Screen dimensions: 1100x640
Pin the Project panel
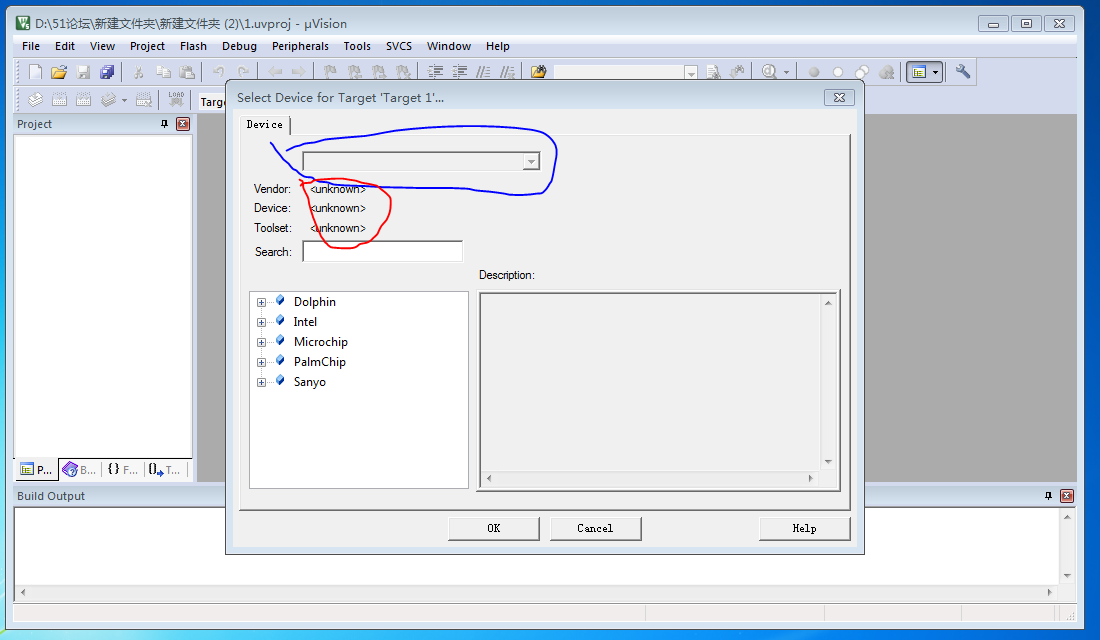(164, 124)
